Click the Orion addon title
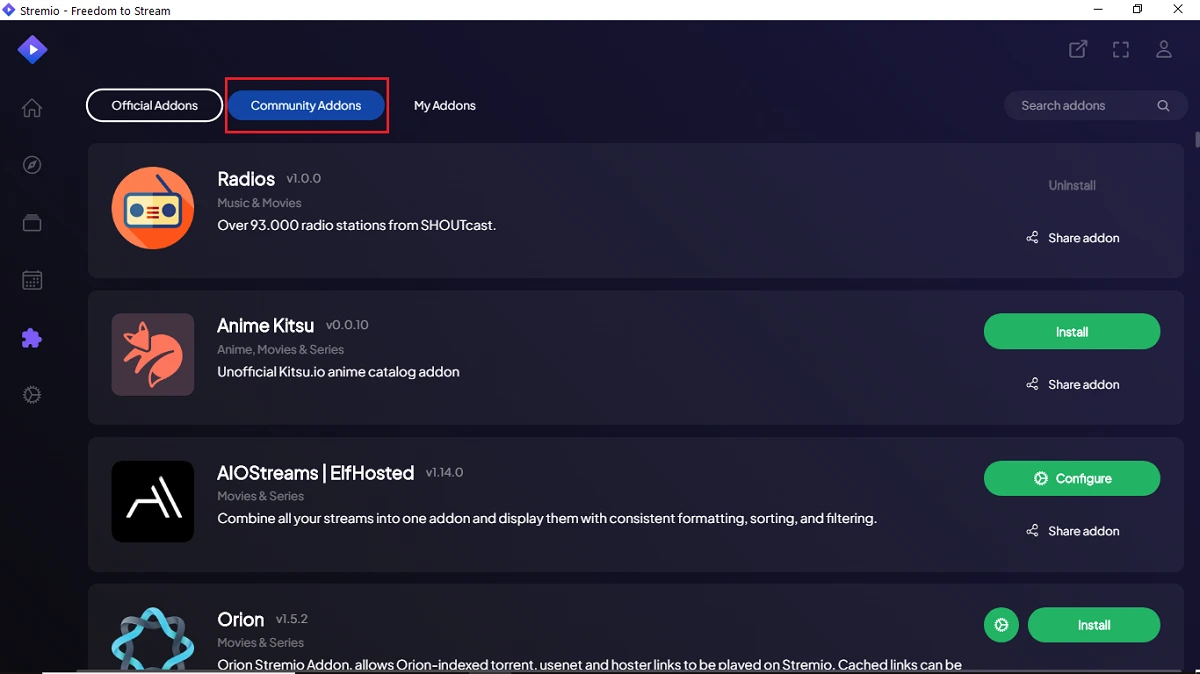 pyautogui.click(x=241, y=620)
